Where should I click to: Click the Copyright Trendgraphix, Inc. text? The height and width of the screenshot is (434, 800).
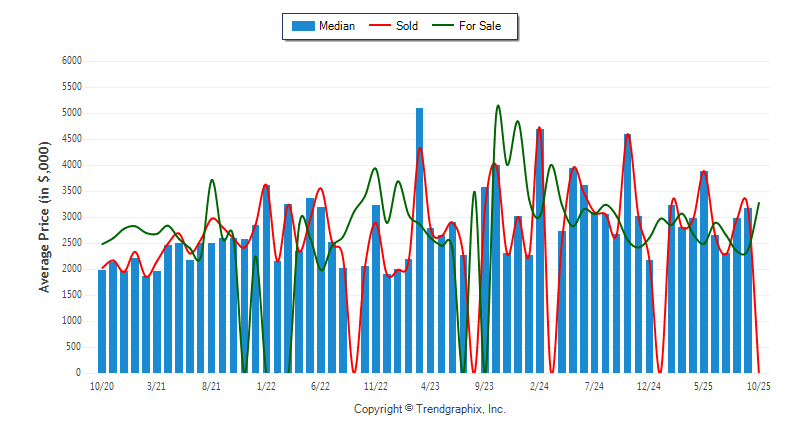[x=430, y=410]
